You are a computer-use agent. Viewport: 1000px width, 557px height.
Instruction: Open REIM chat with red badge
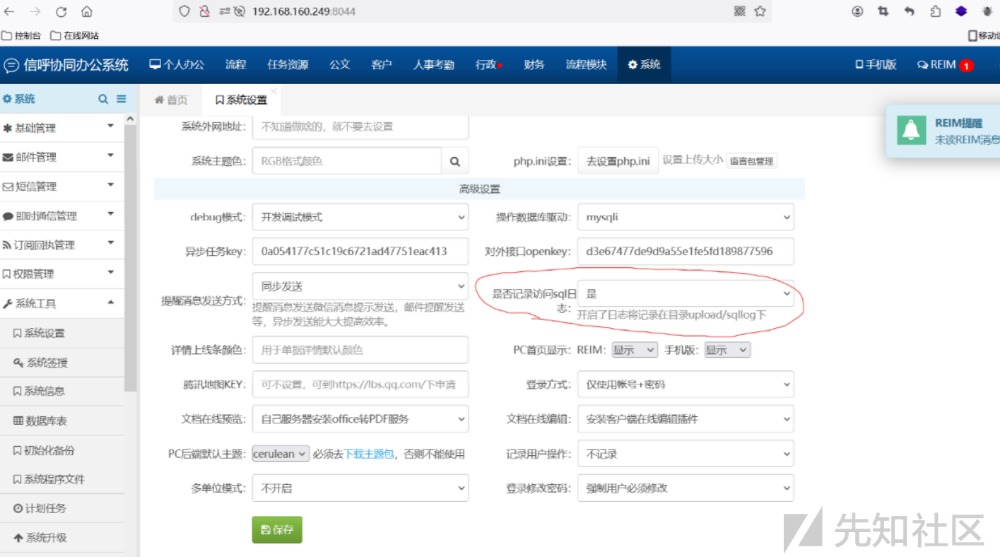tap(944, 65)
